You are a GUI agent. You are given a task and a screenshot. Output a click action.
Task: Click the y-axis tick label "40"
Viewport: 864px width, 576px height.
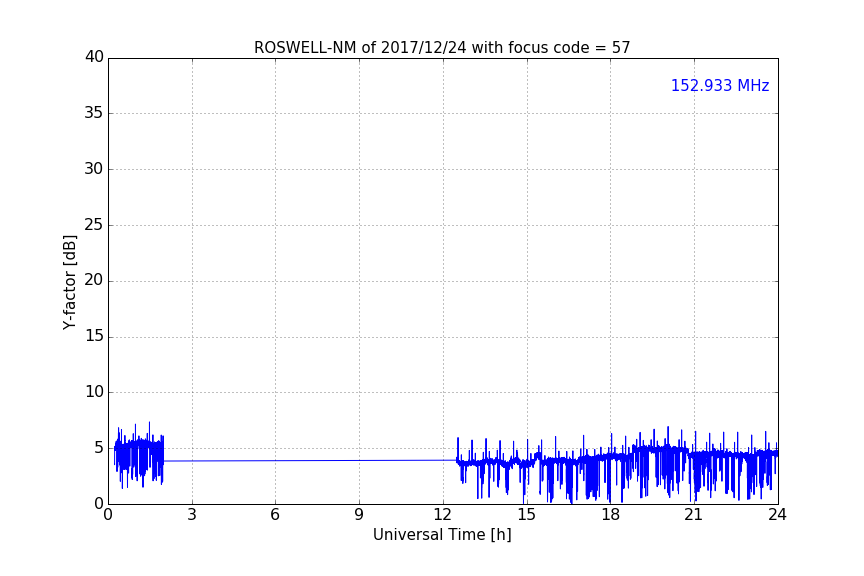pyautogui.click(x=94, y=57)
